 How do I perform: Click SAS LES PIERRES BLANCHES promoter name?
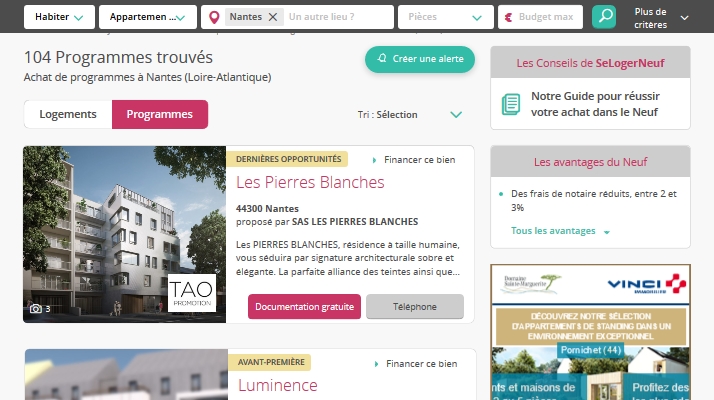click(355, 222)
